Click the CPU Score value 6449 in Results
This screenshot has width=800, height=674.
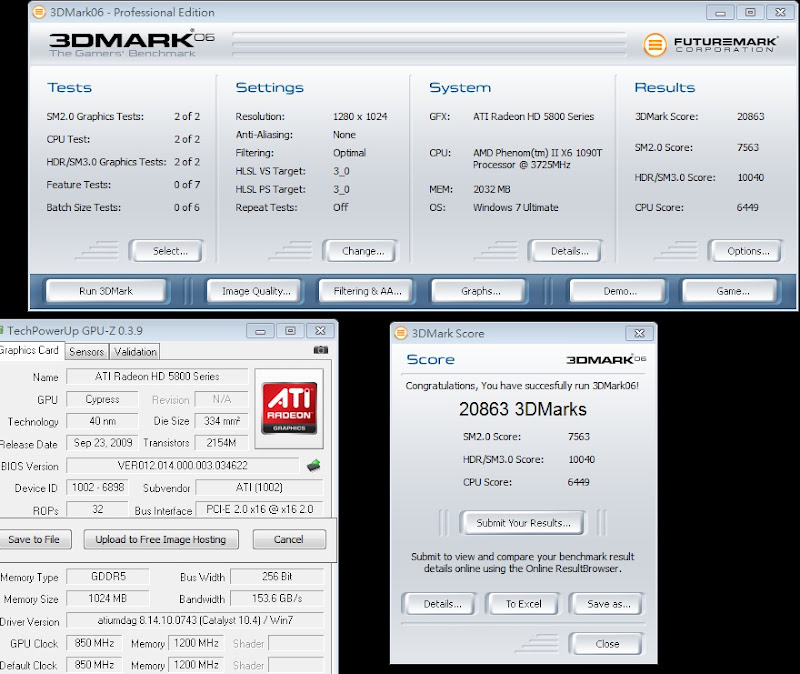pyautogui.click(x=747, y=207)
